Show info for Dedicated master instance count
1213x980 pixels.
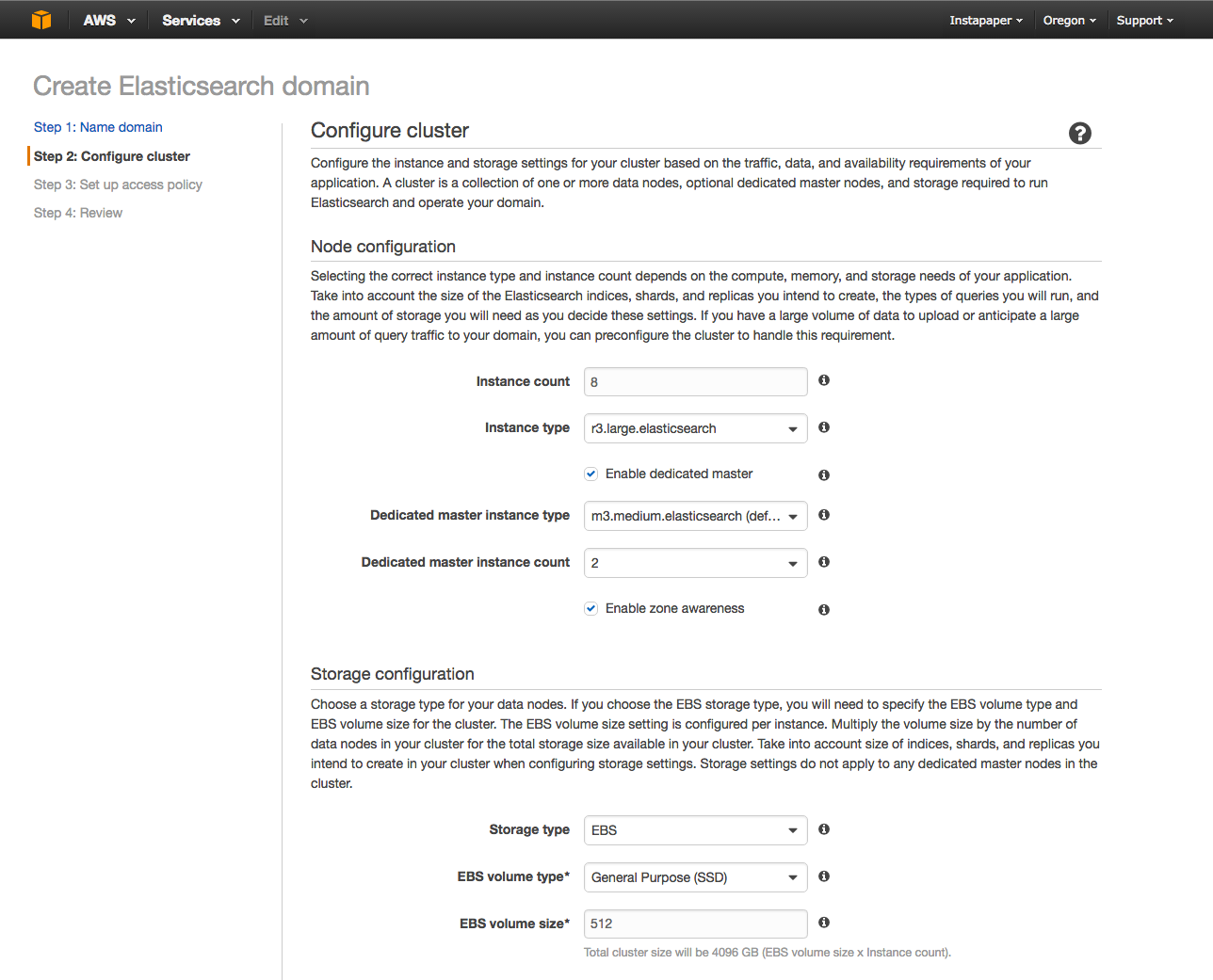[824, 562]
